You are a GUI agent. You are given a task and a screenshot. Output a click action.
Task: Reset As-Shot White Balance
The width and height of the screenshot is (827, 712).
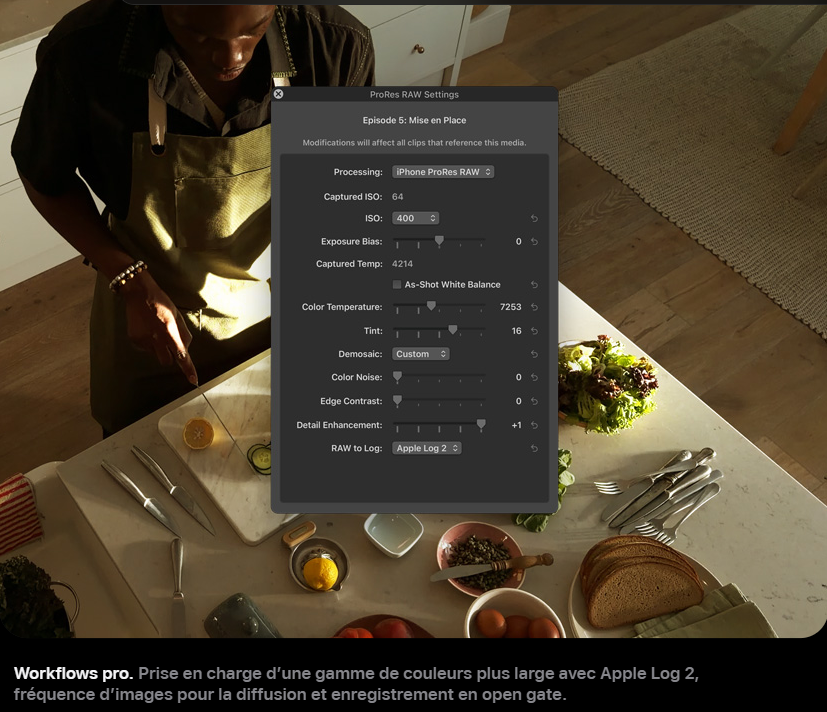[x=534, y=285]
